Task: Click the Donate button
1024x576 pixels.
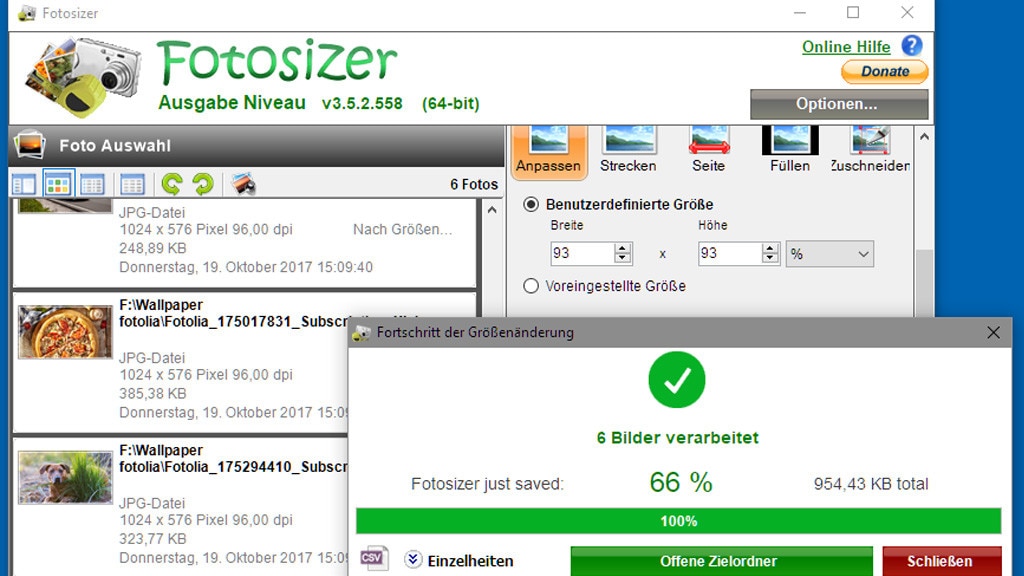Action: pyautogui.click(x=884, y=71)
